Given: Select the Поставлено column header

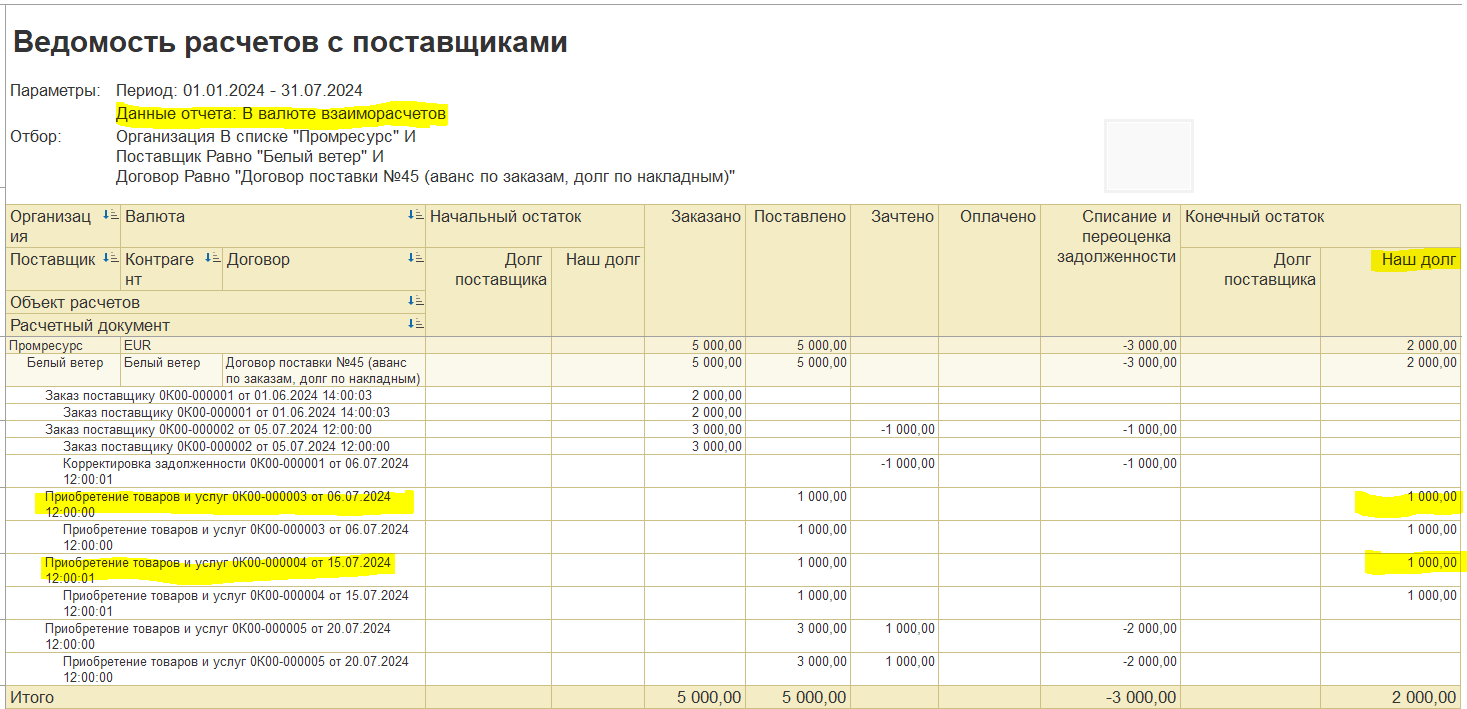Looking at the screenshot, I should pyautogui.click(x=800, y=216).
